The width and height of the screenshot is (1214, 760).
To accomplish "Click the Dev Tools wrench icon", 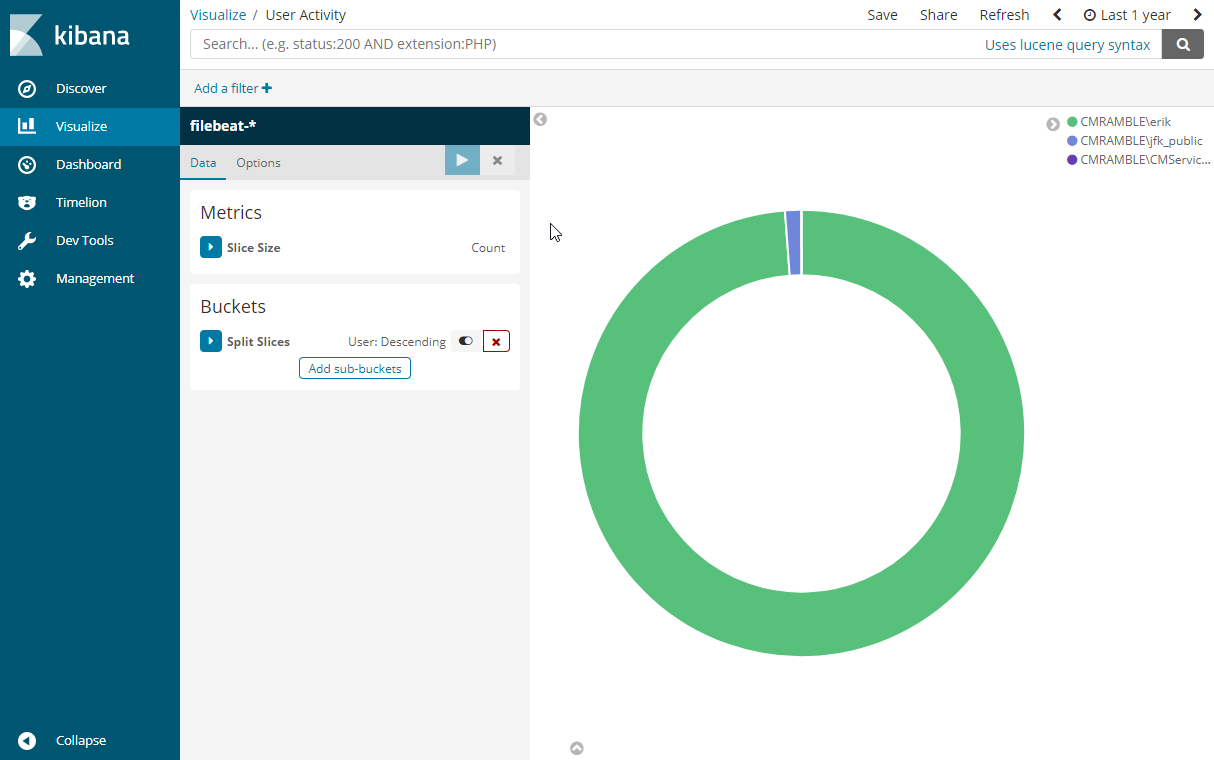I will pos(27,241).
